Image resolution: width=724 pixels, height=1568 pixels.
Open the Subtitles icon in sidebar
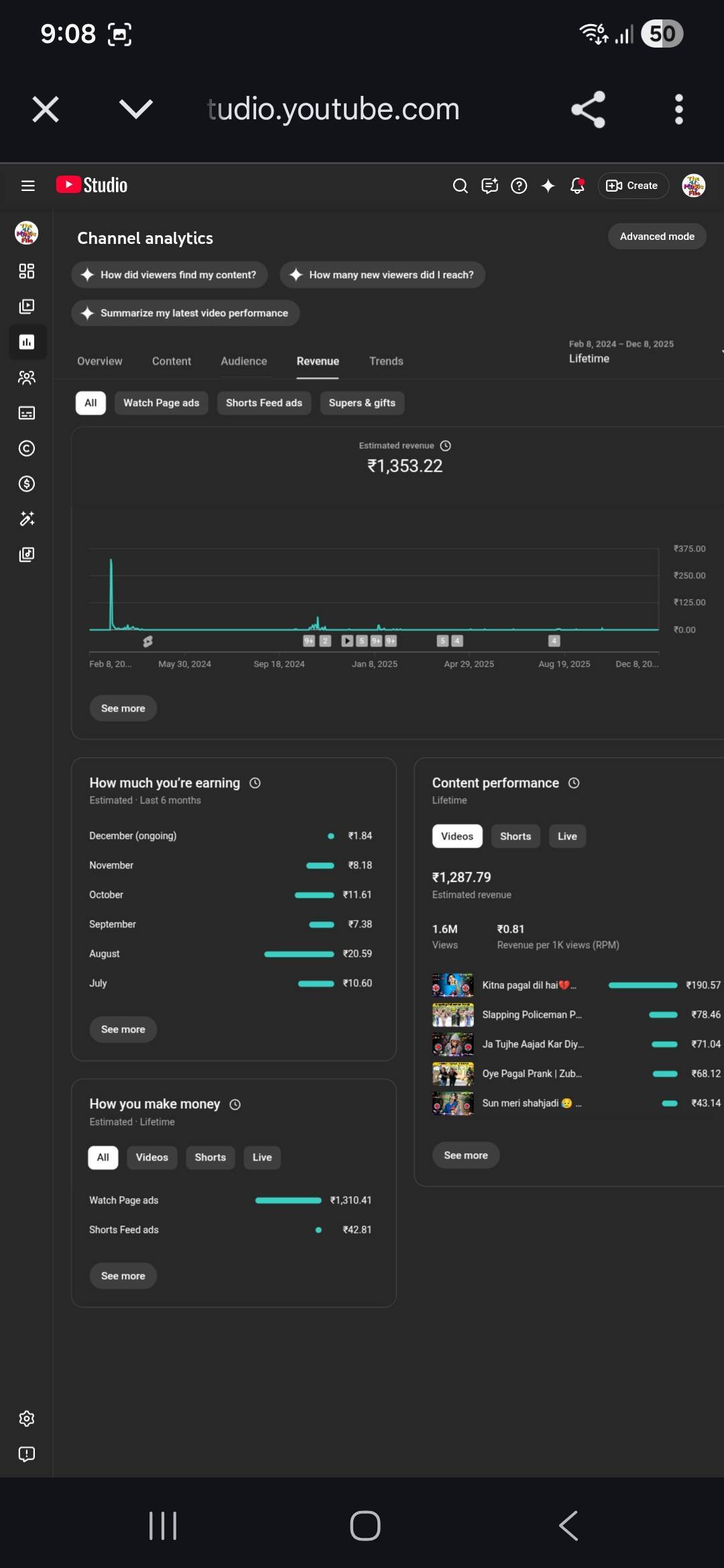coord(27,413)
